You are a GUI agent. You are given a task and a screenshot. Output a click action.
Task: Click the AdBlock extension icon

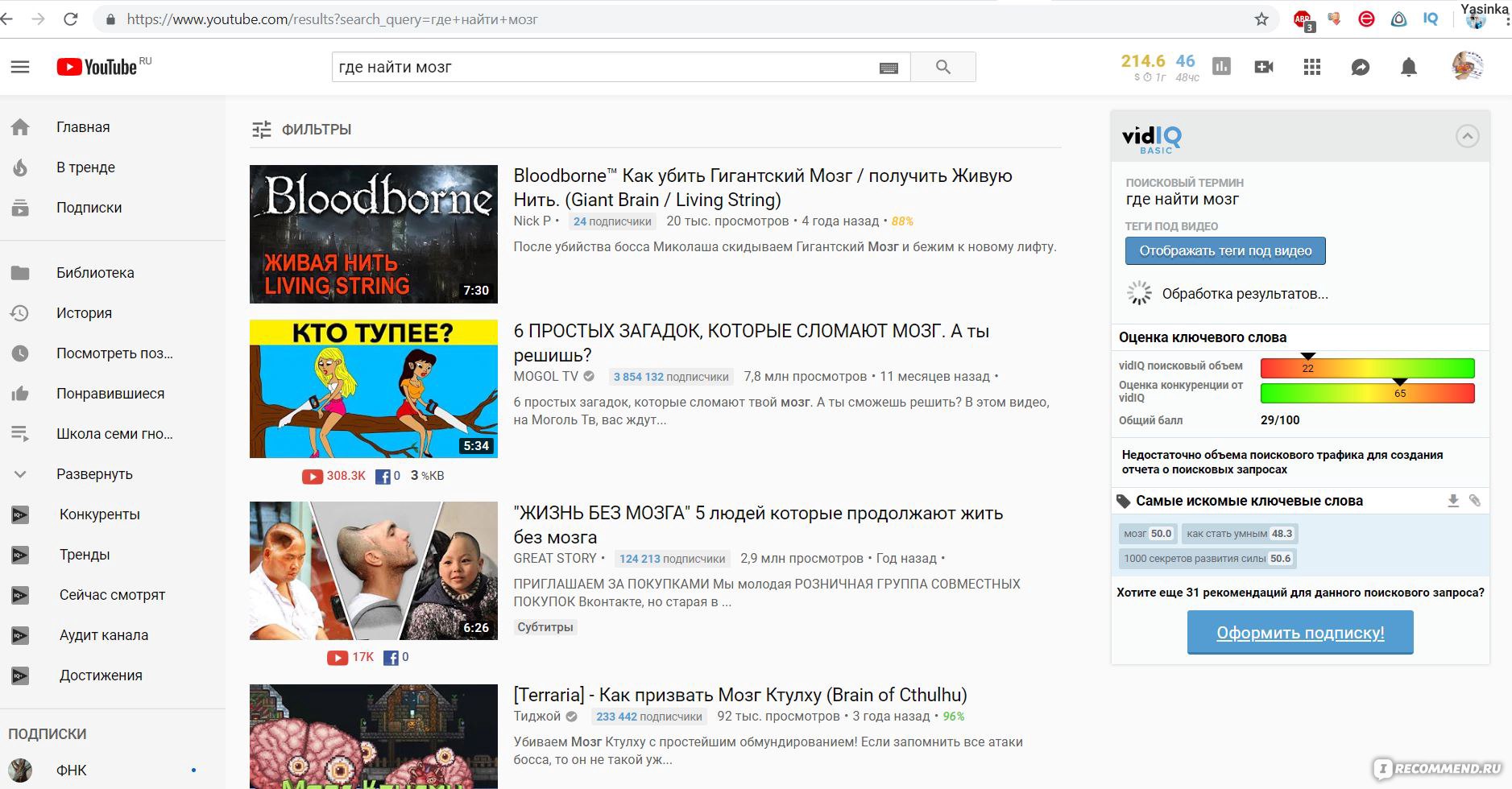pos(1303,20)
